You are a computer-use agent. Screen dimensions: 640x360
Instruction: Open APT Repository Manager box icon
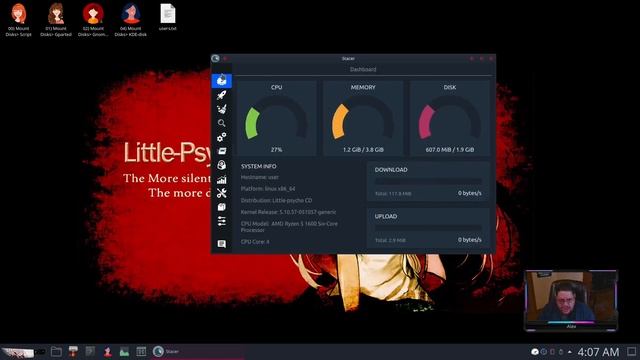tap(222, 207)
